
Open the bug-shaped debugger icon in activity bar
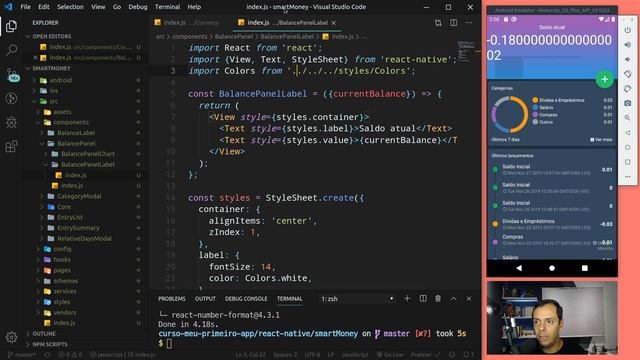11,122
